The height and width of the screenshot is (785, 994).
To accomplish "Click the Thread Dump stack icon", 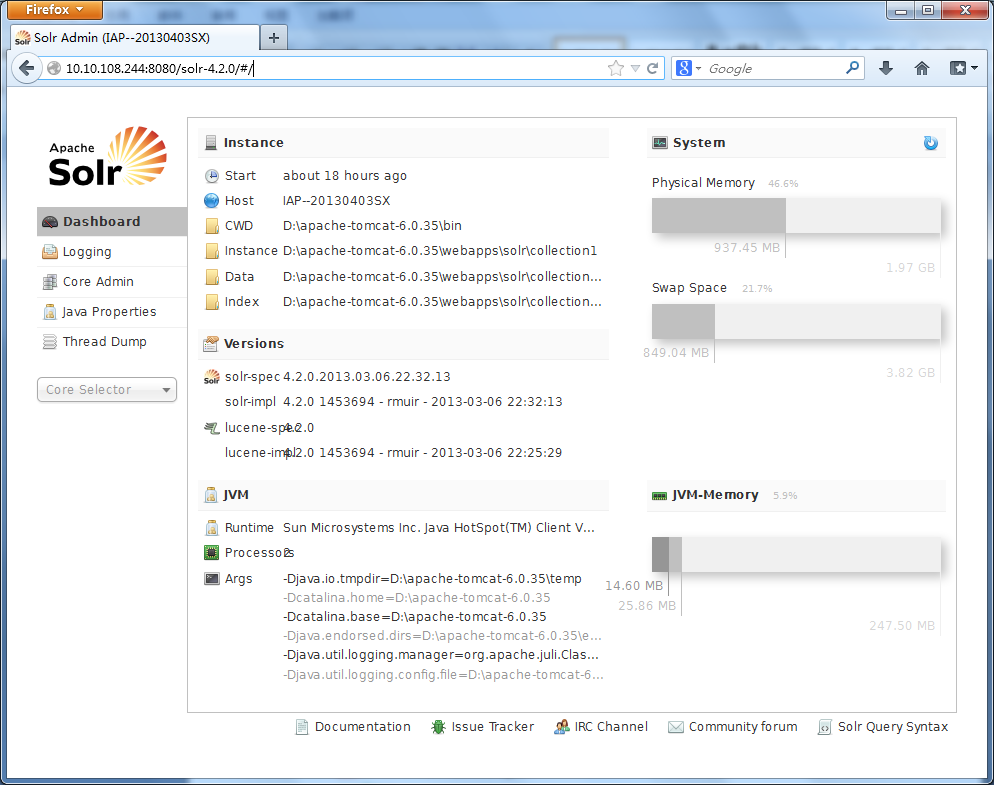I will [49, 342].
